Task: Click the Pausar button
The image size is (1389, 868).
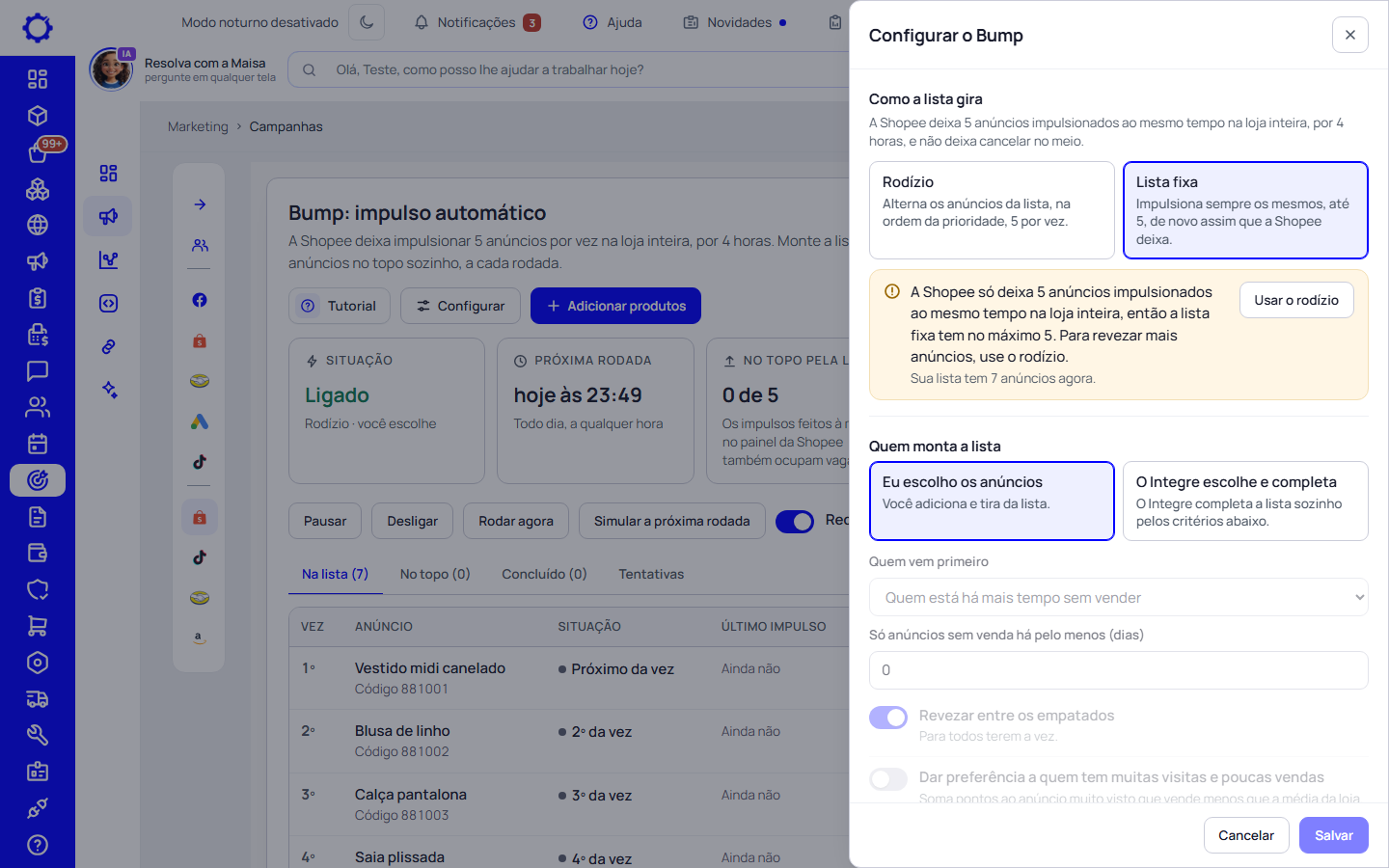Action: pyautogui.click(x=325, y=521)
